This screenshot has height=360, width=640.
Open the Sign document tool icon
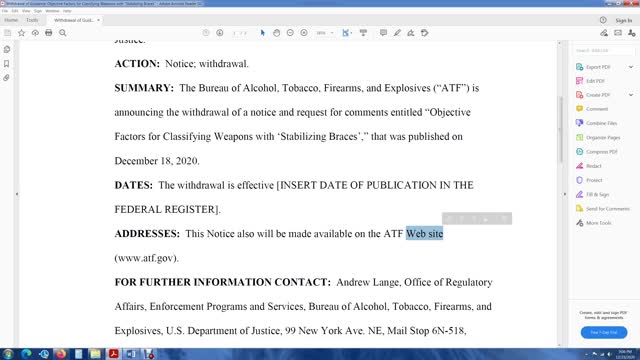point(411,33)
